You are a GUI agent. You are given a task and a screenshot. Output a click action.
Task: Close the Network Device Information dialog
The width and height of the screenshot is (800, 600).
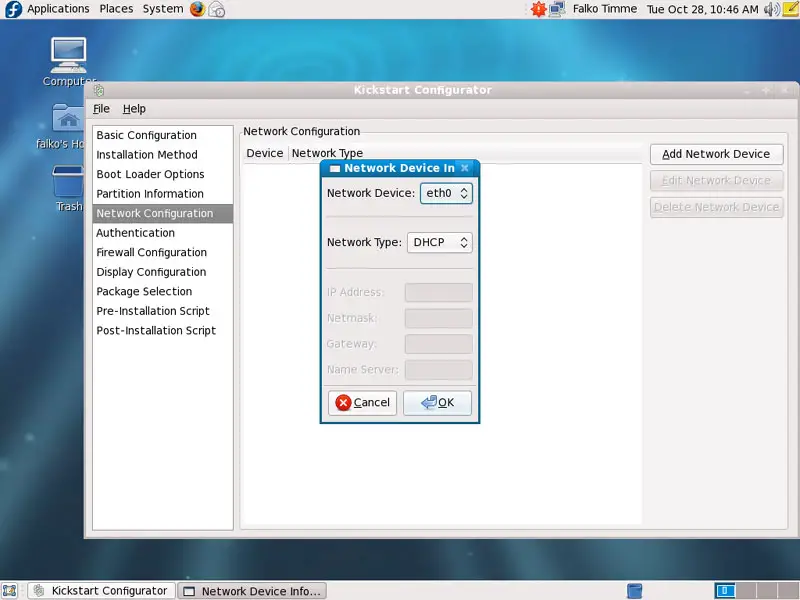pyautogui.click(x=464, y=168)
